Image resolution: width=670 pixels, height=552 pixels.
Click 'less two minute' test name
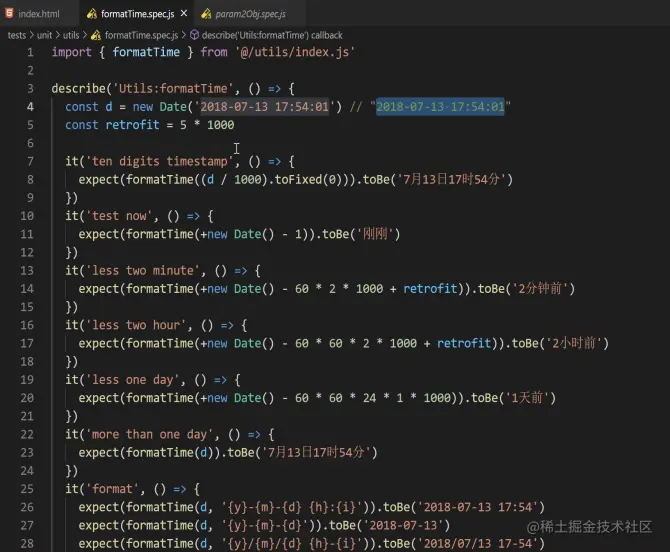click(143, 270)
